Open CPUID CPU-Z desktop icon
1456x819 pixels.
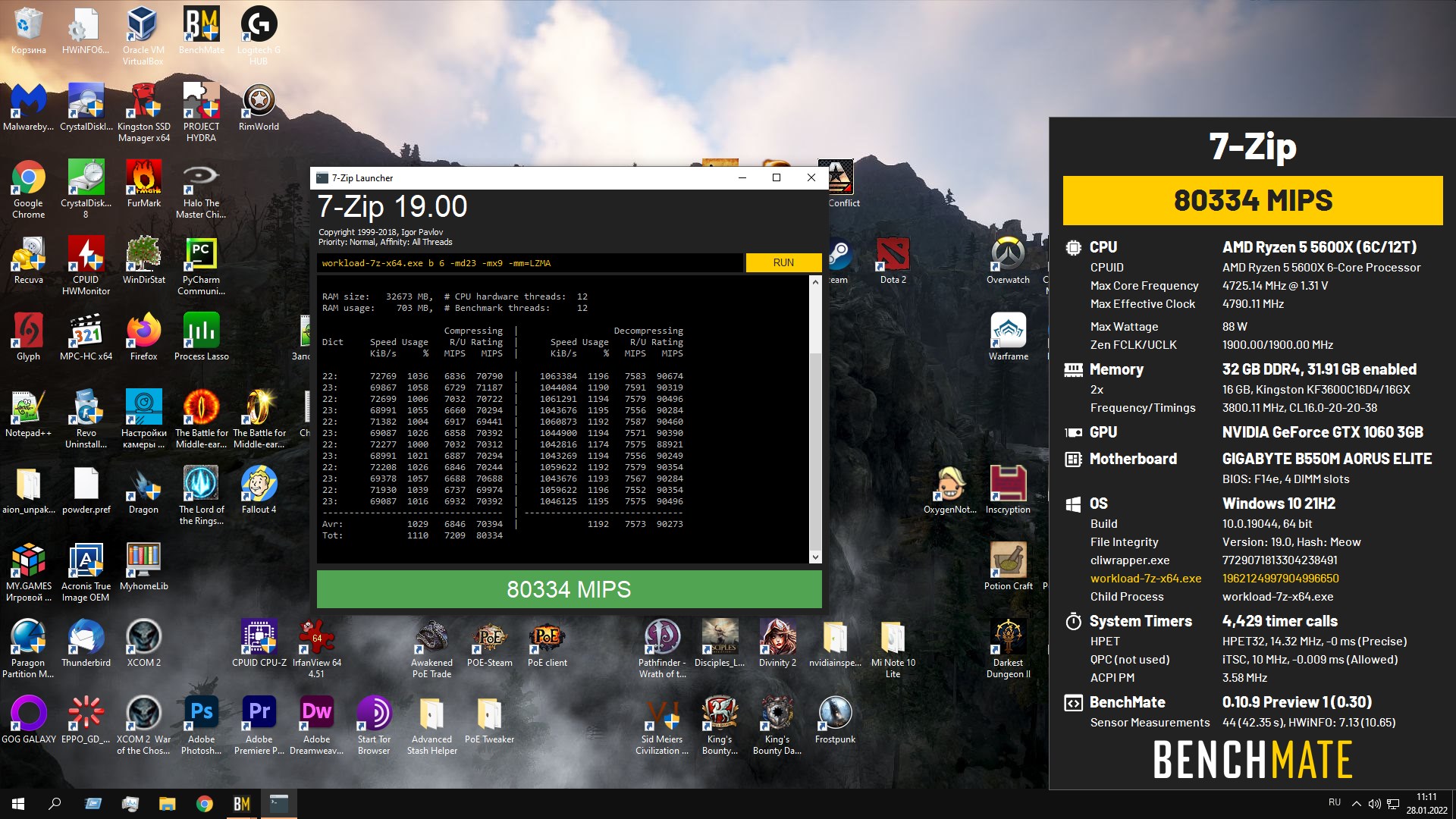tap(259, 643)
